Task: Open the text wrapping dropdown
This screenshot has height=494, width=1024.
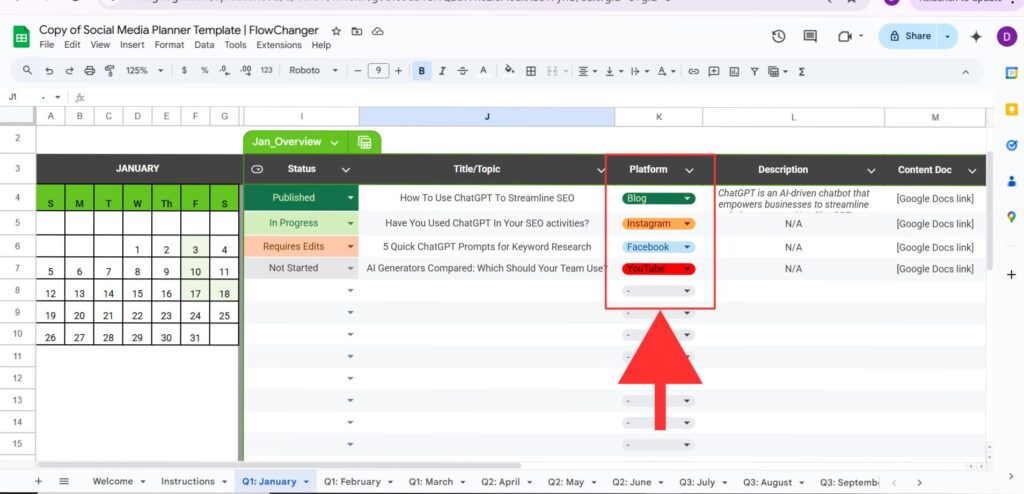Action: click(x=638, y=71)
